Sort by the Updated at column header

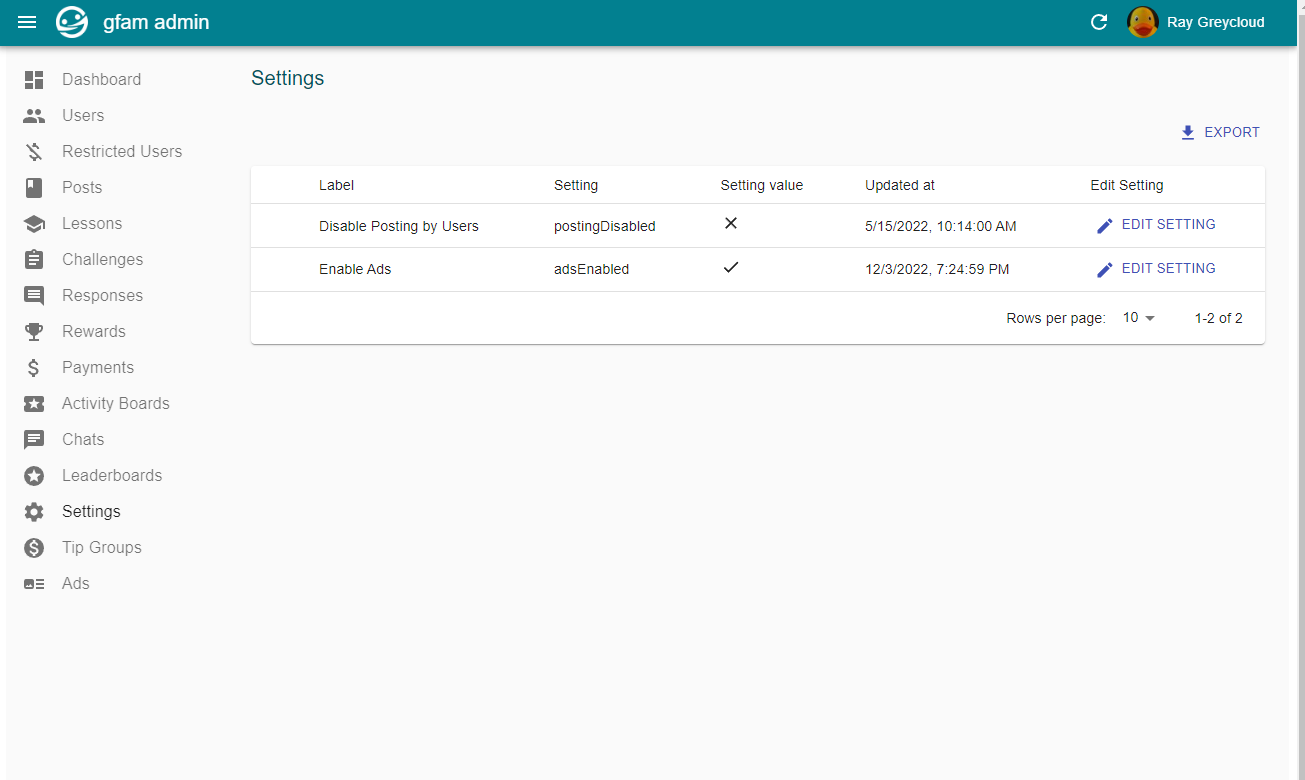[900, 185]
